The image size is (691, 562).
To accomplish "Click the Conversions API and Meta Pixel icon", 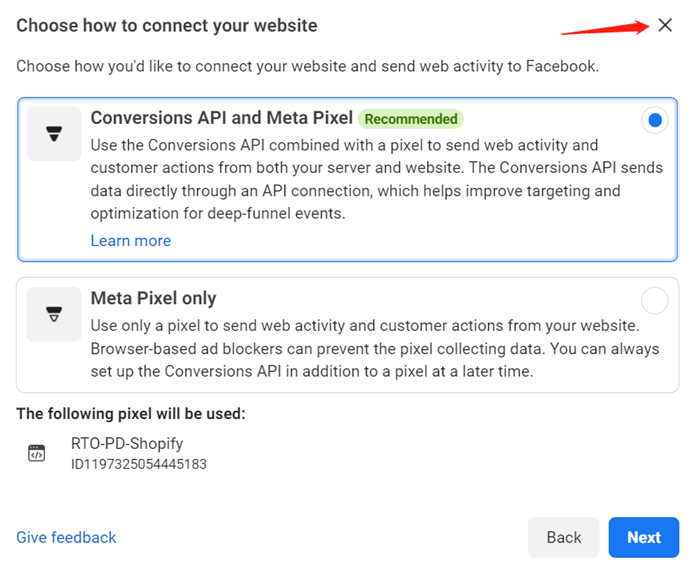I will [x=54, y=134].
